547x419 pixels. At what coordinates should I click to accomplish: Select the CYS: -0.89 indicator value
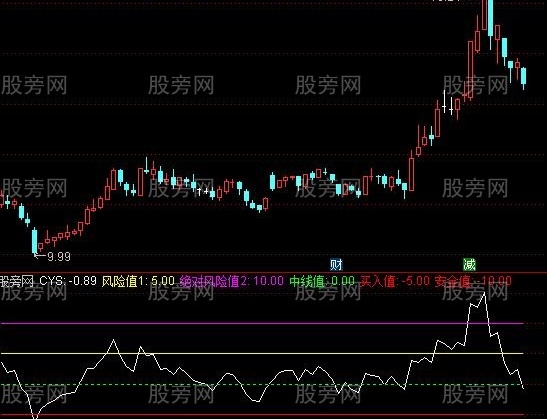pyautogui.click(x=68, y=281)
